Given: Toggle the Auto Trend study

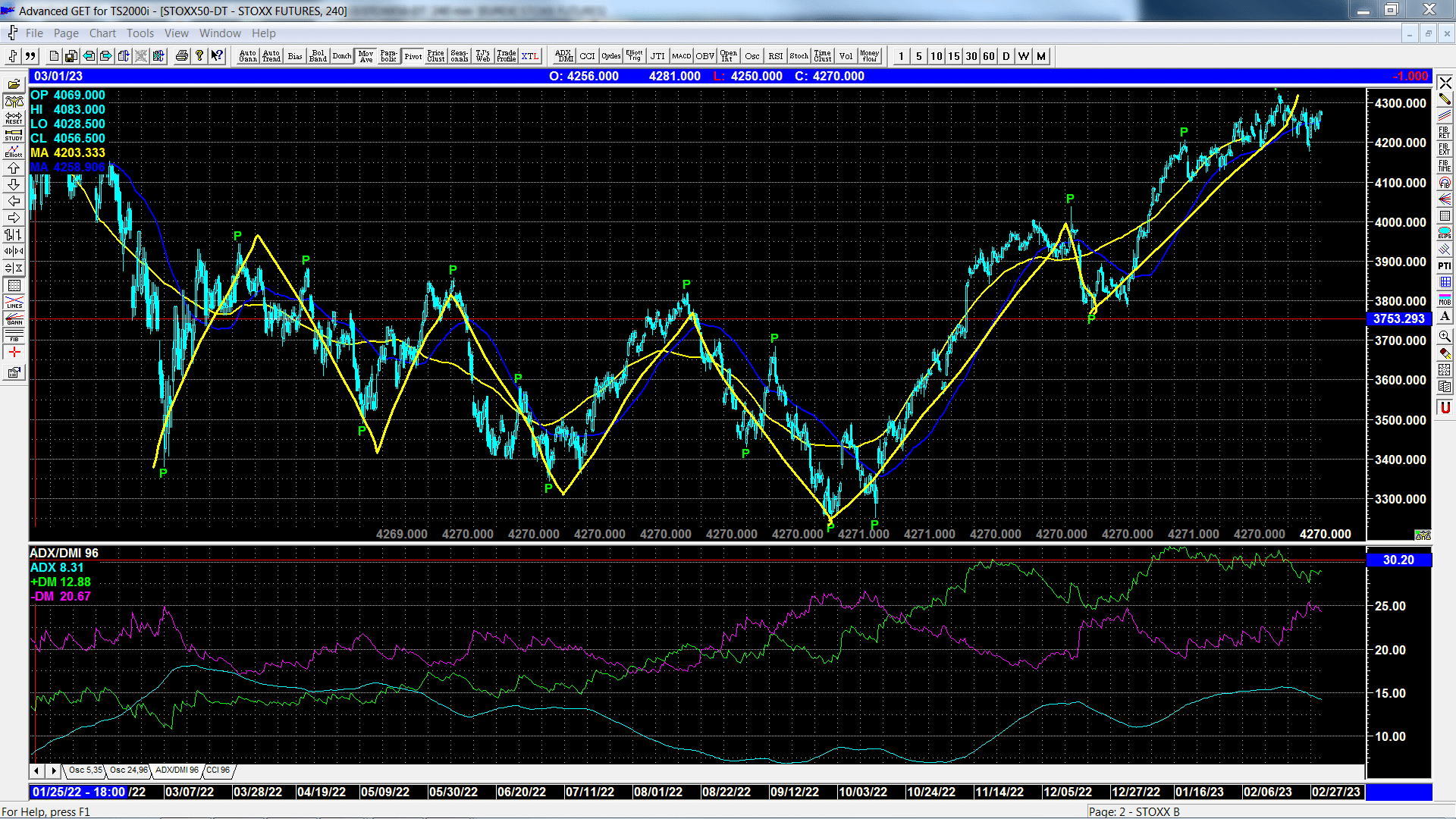Looking at the screenshot, I should coord(271,56).
